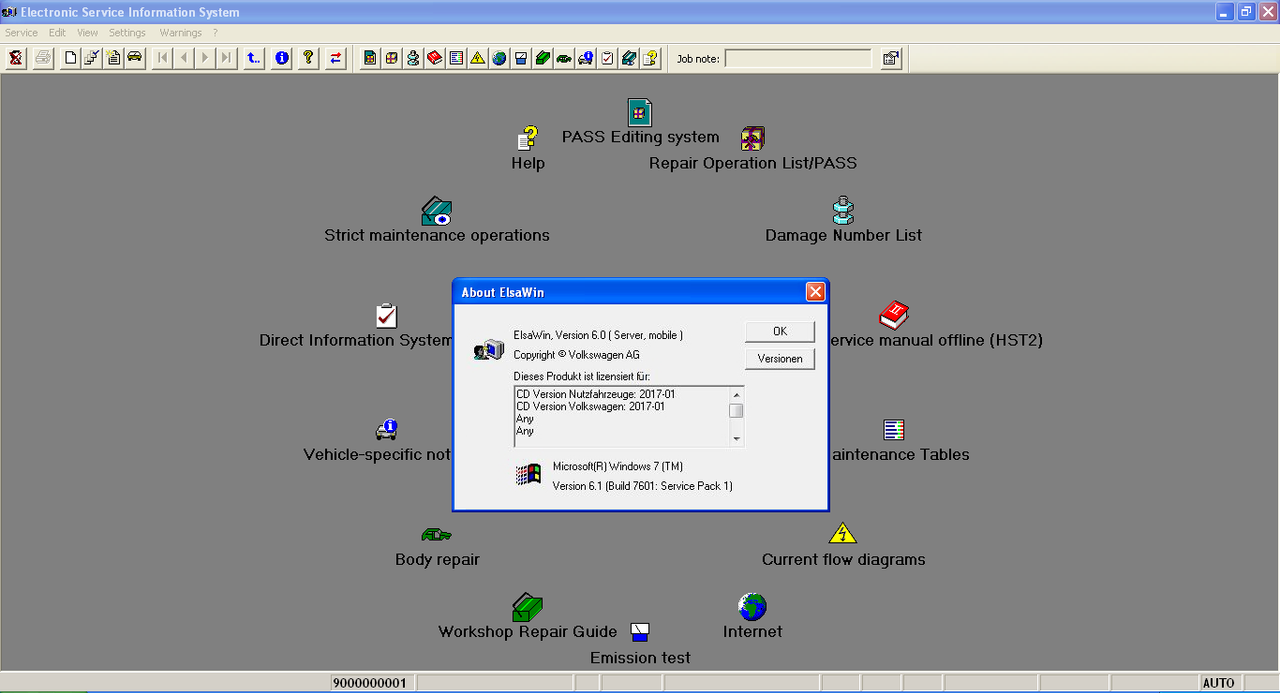Image resolution: width=1280 pixels, height=693 pixels.
Task: Open Vehicle-specific notes on the main screen
Action: pos(386,430)
